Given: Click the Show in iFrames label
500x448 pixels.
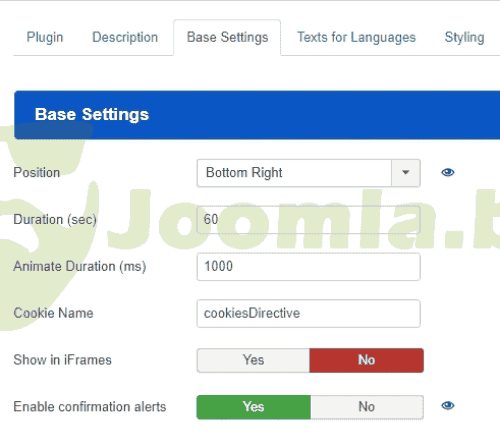Looking at the screenshot, I should click(x=62, y=360).
